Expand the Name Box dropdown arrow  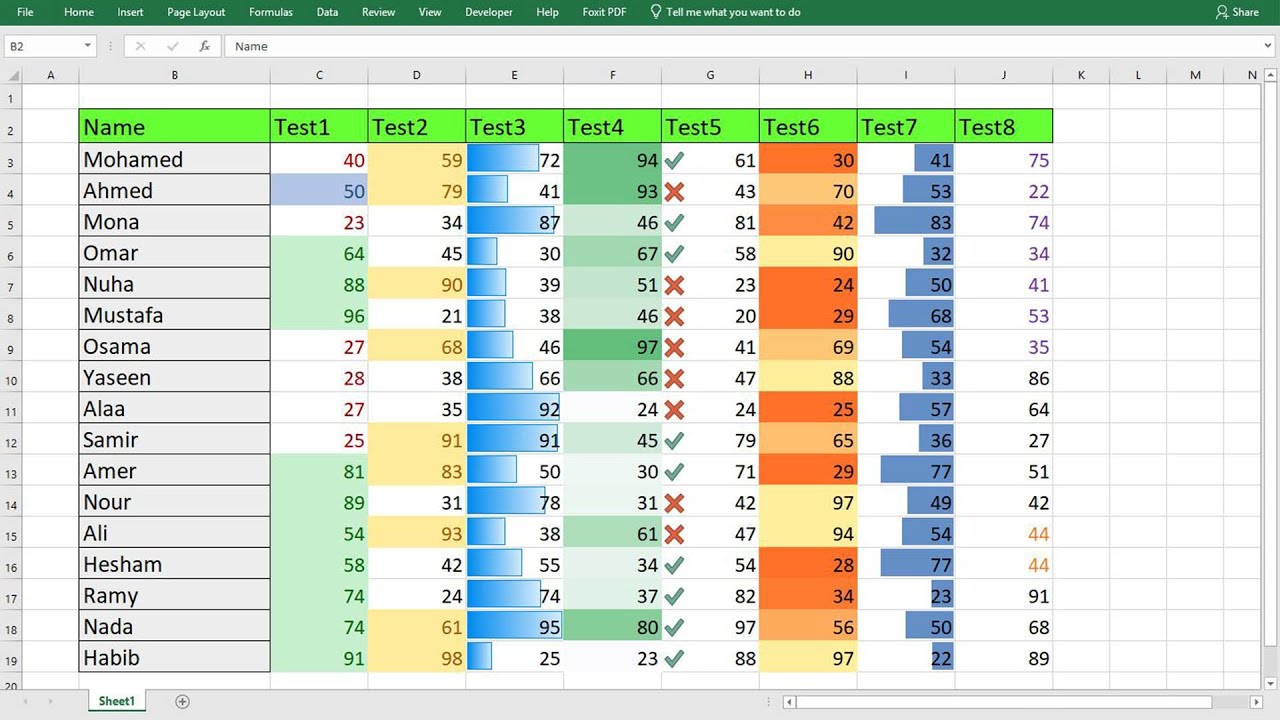(x=88, y=46)
